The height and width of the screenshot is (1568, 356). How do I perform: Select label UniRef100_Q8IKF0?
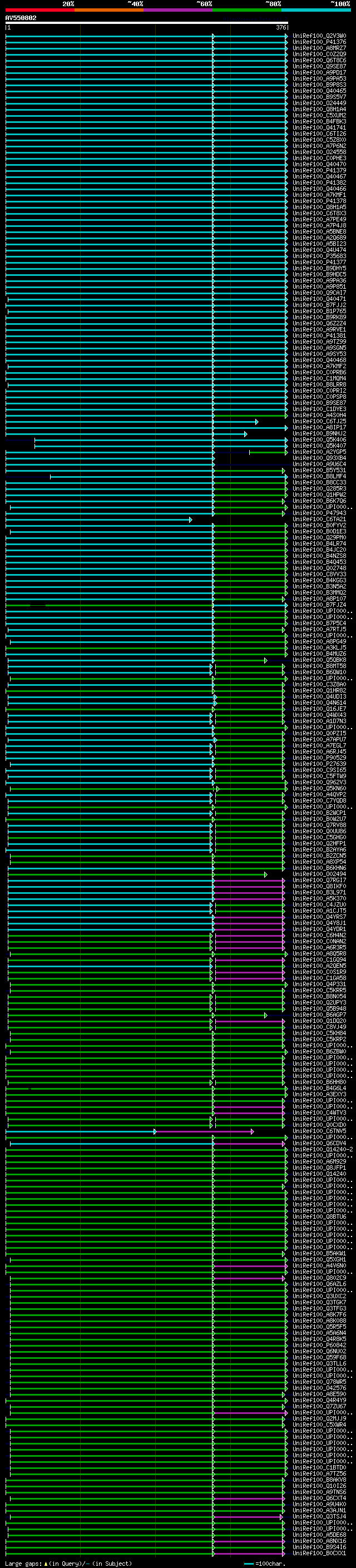[x=319, y=886]
